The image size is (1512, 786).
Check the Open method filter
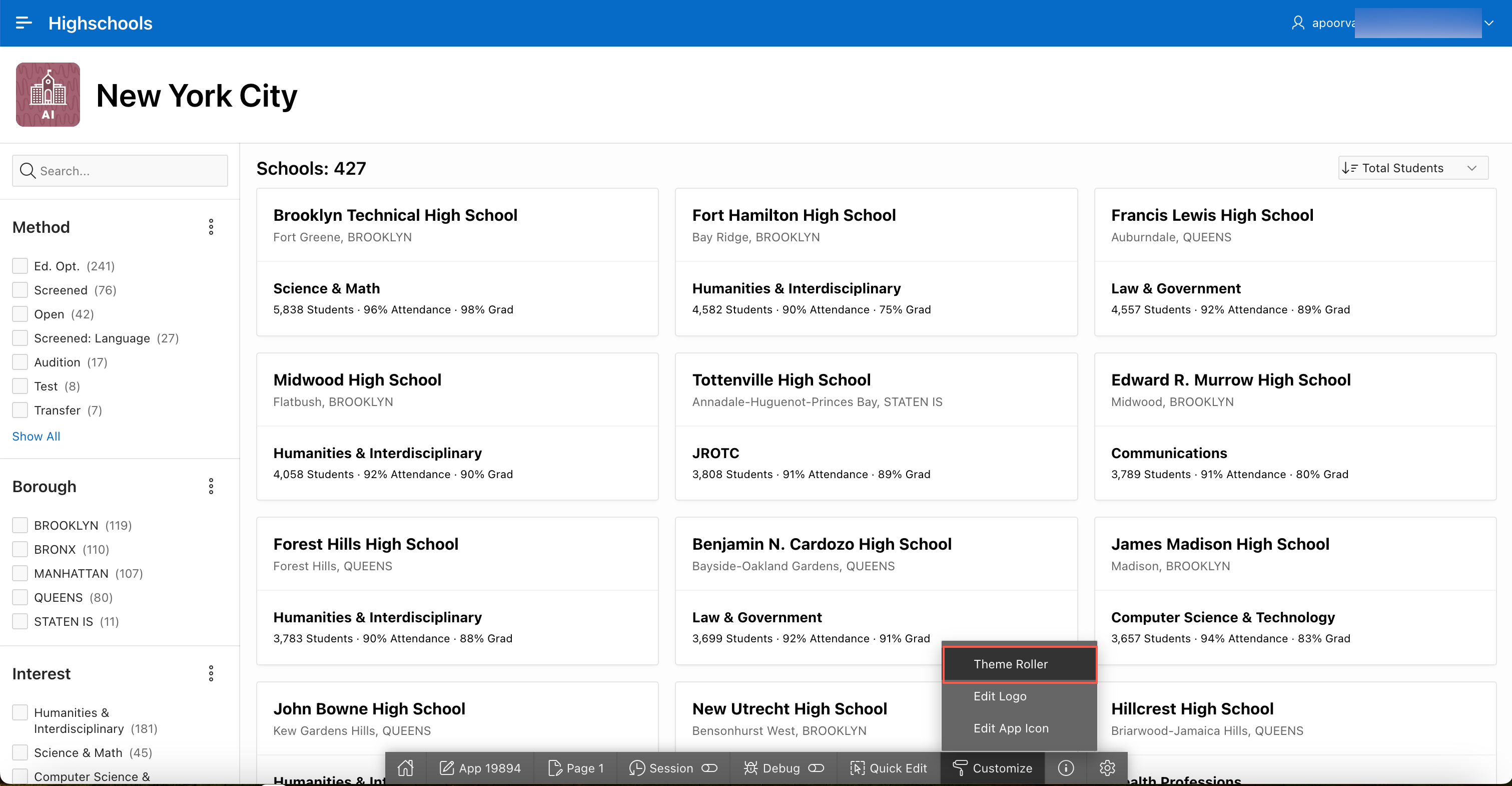click(x=20, y=314)
